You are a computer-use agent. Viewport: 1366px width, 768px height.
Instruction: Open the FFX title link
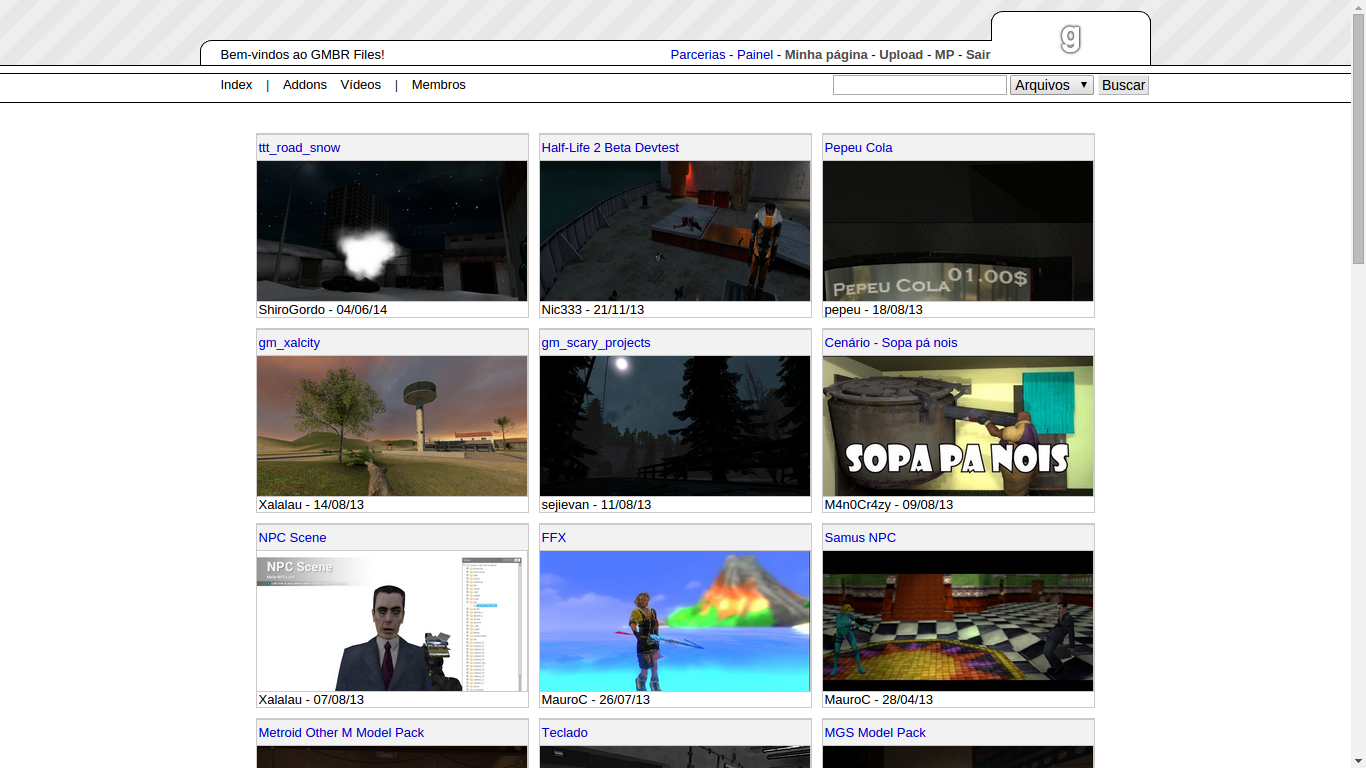click(553, 538)
